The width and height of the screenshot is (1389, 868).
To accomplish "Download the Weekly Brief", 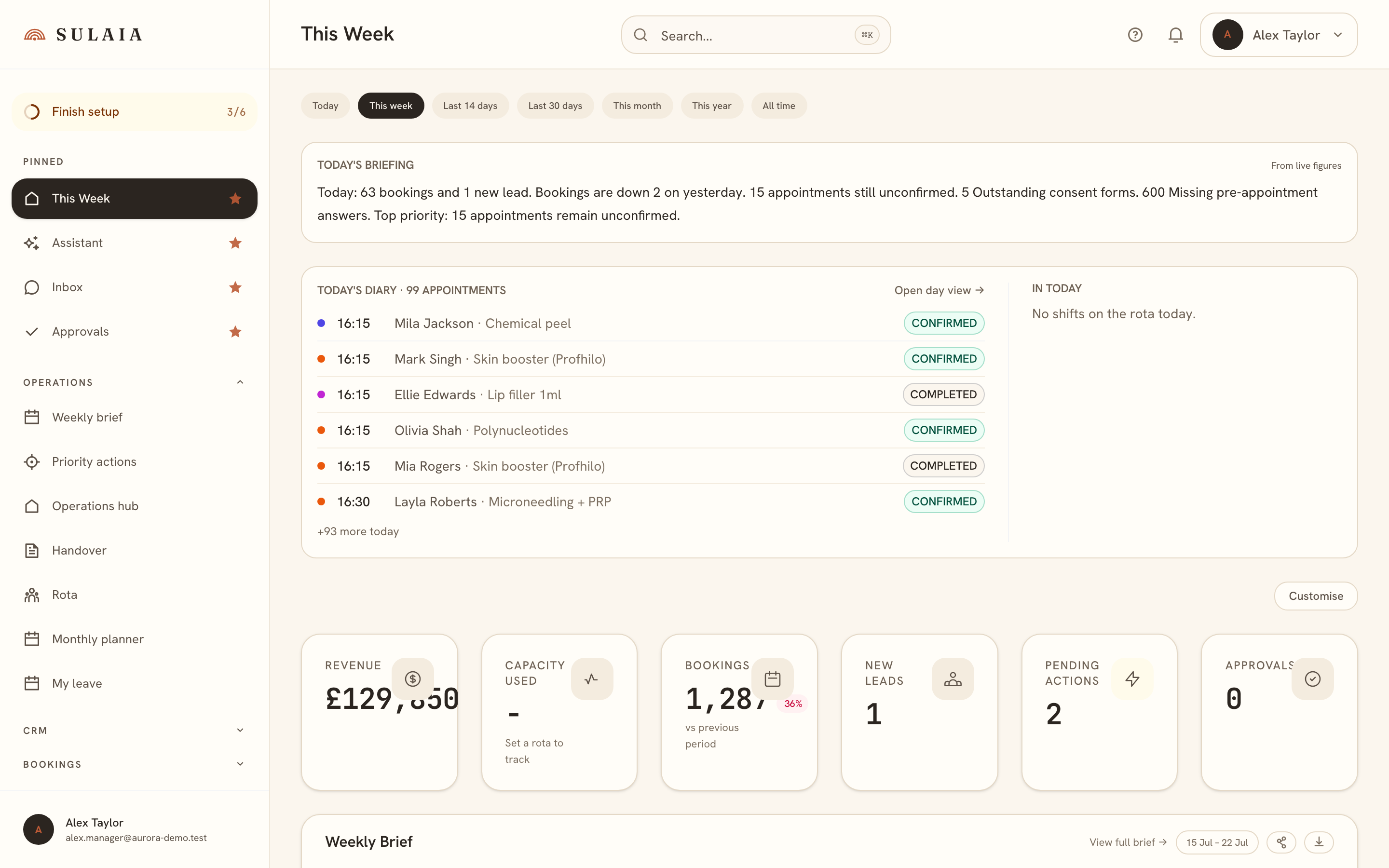I will point(1319,842).
